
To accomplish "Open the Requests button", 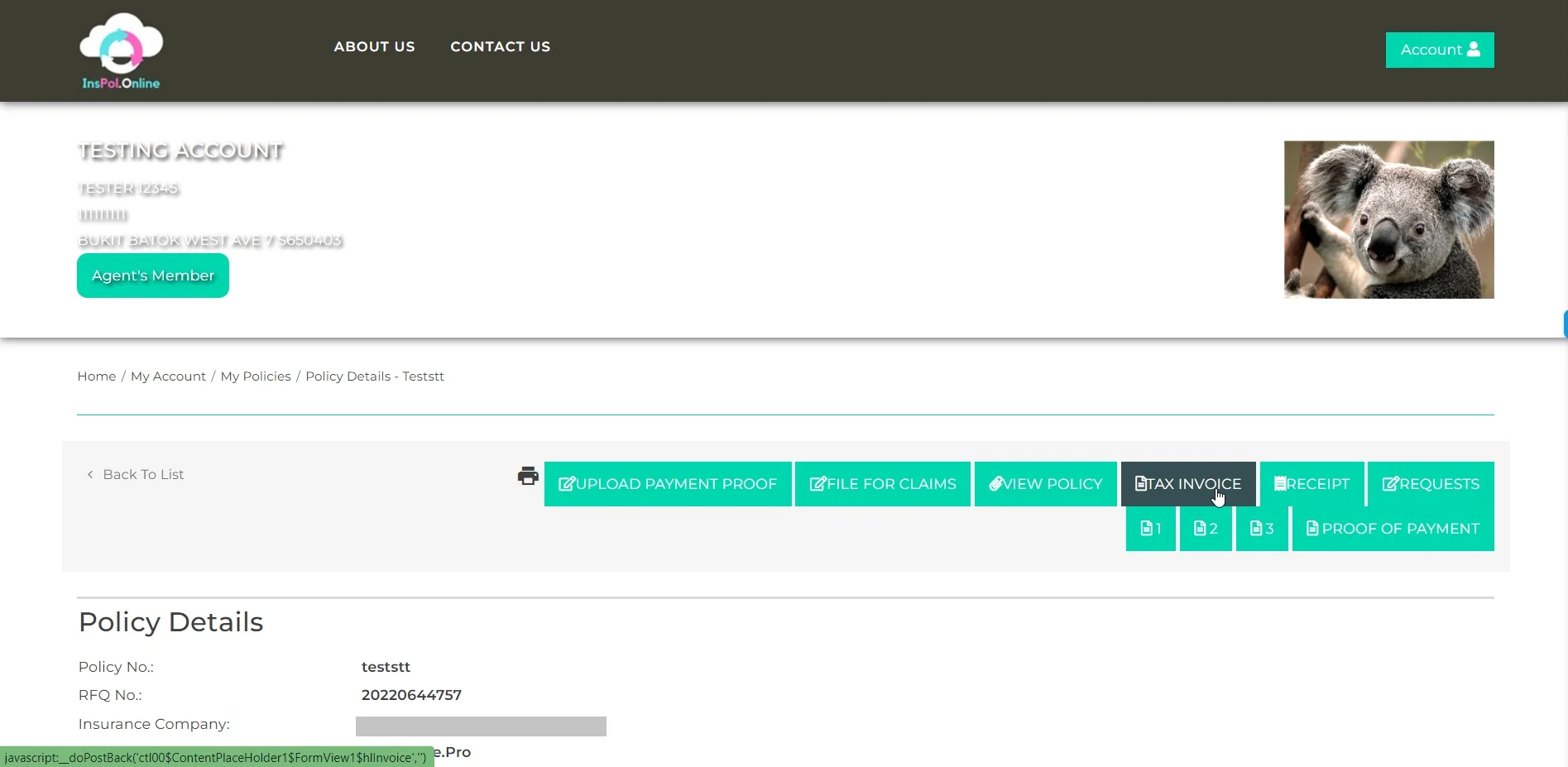I will pos(1431,484).
